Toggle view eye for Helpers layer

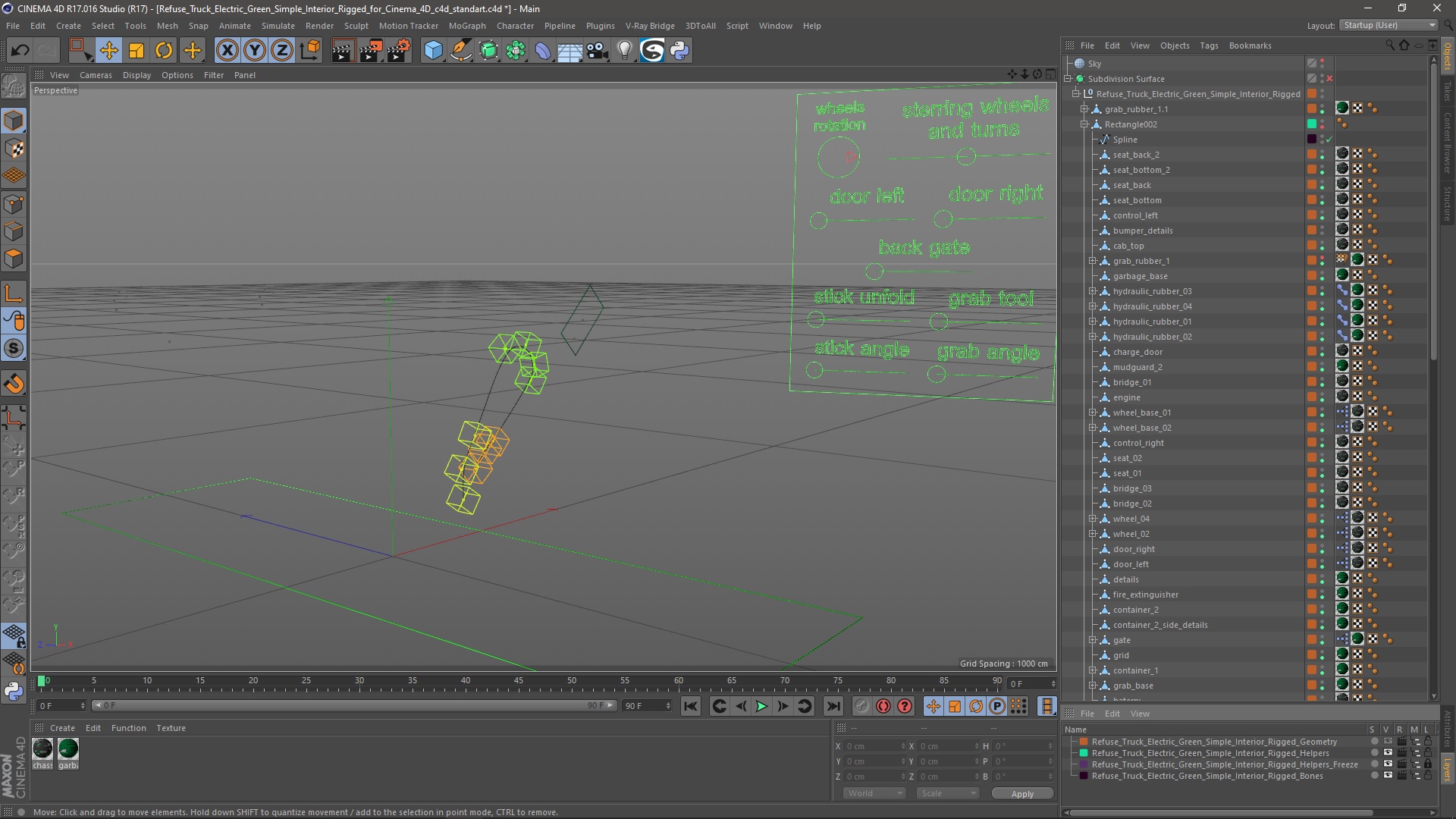pyautogui.click(x=1387, y=753)
